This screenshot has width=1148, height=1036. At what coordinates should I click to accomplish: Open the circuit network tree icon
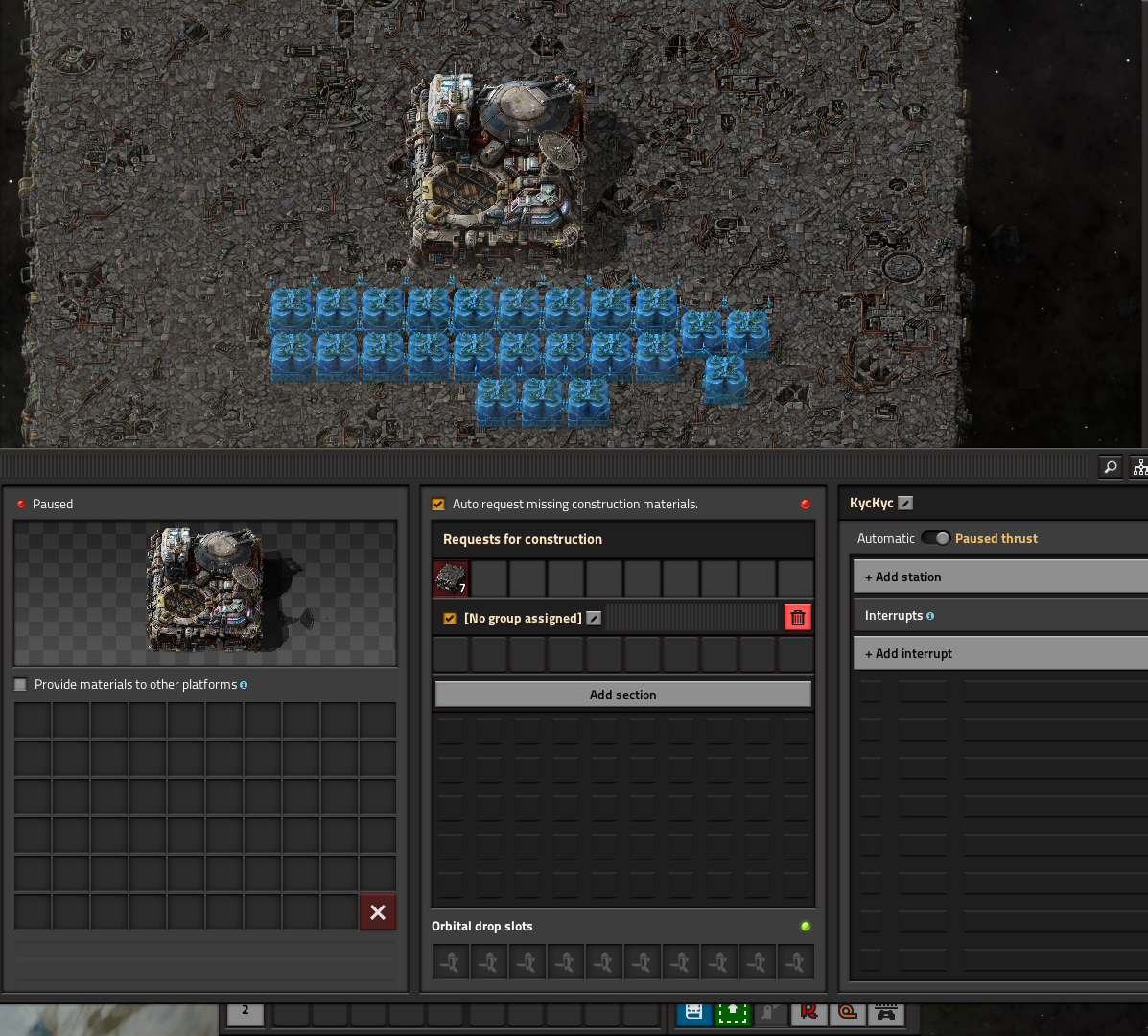pos(1139,466)
